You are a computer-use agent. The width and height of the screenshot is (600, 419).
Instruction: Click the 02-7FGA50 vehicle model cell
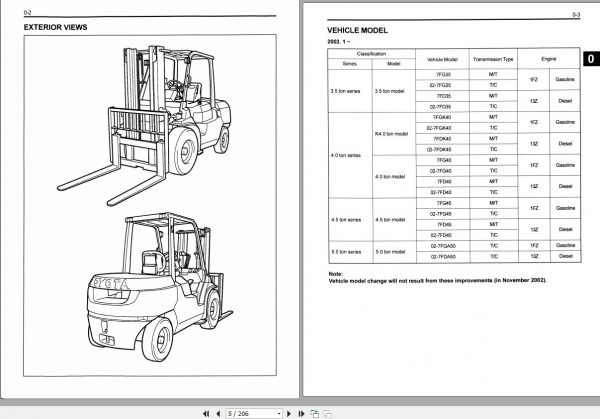point(443,246)
